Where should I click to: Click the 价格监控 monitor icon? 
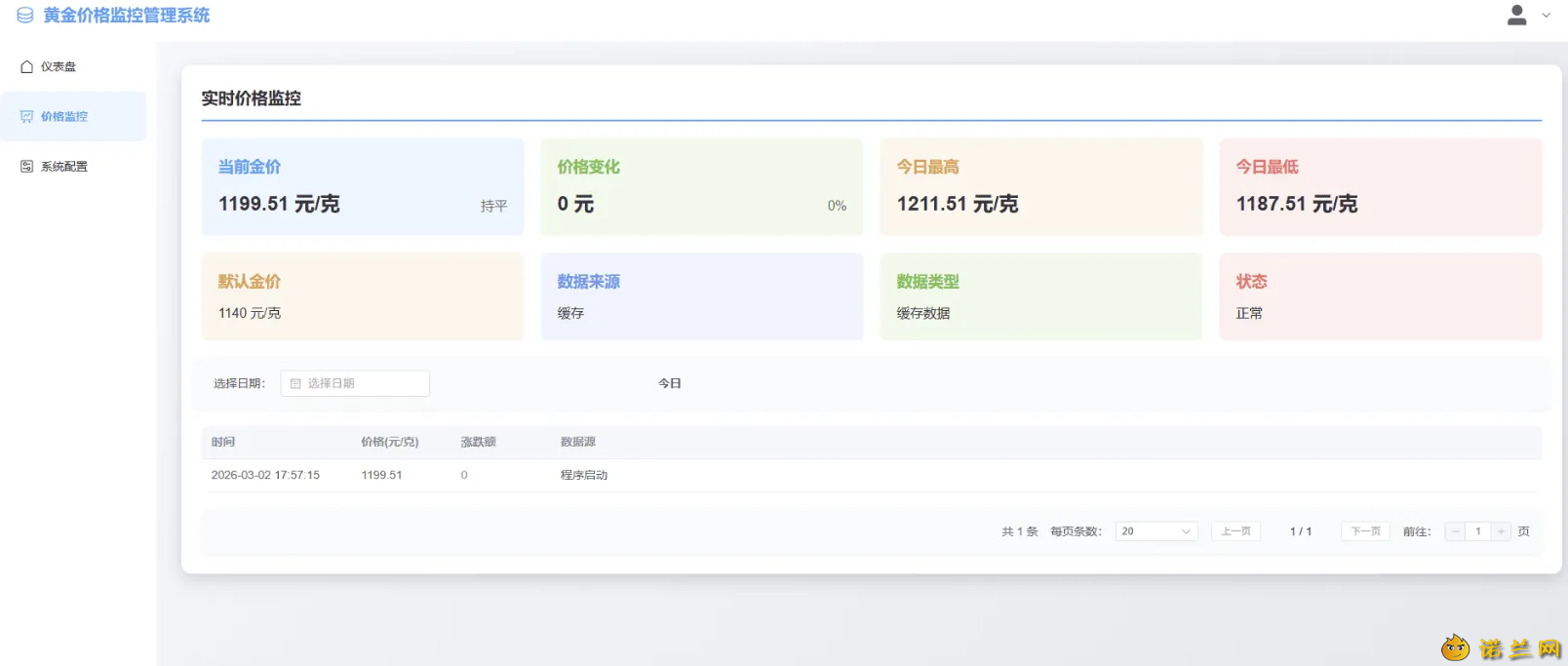tap(27, 117)
